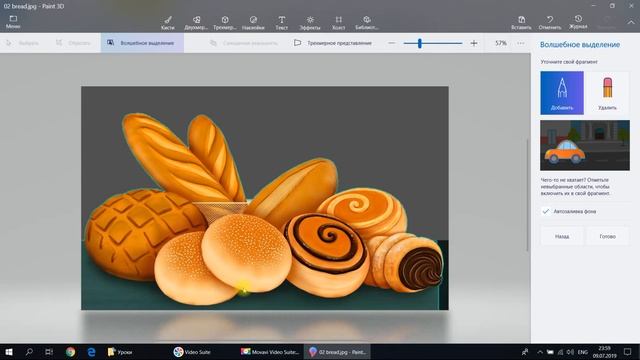Click the Paint 3D taskbar item
640x360 pixels.
pyautogui.click(x=337, y=352)
